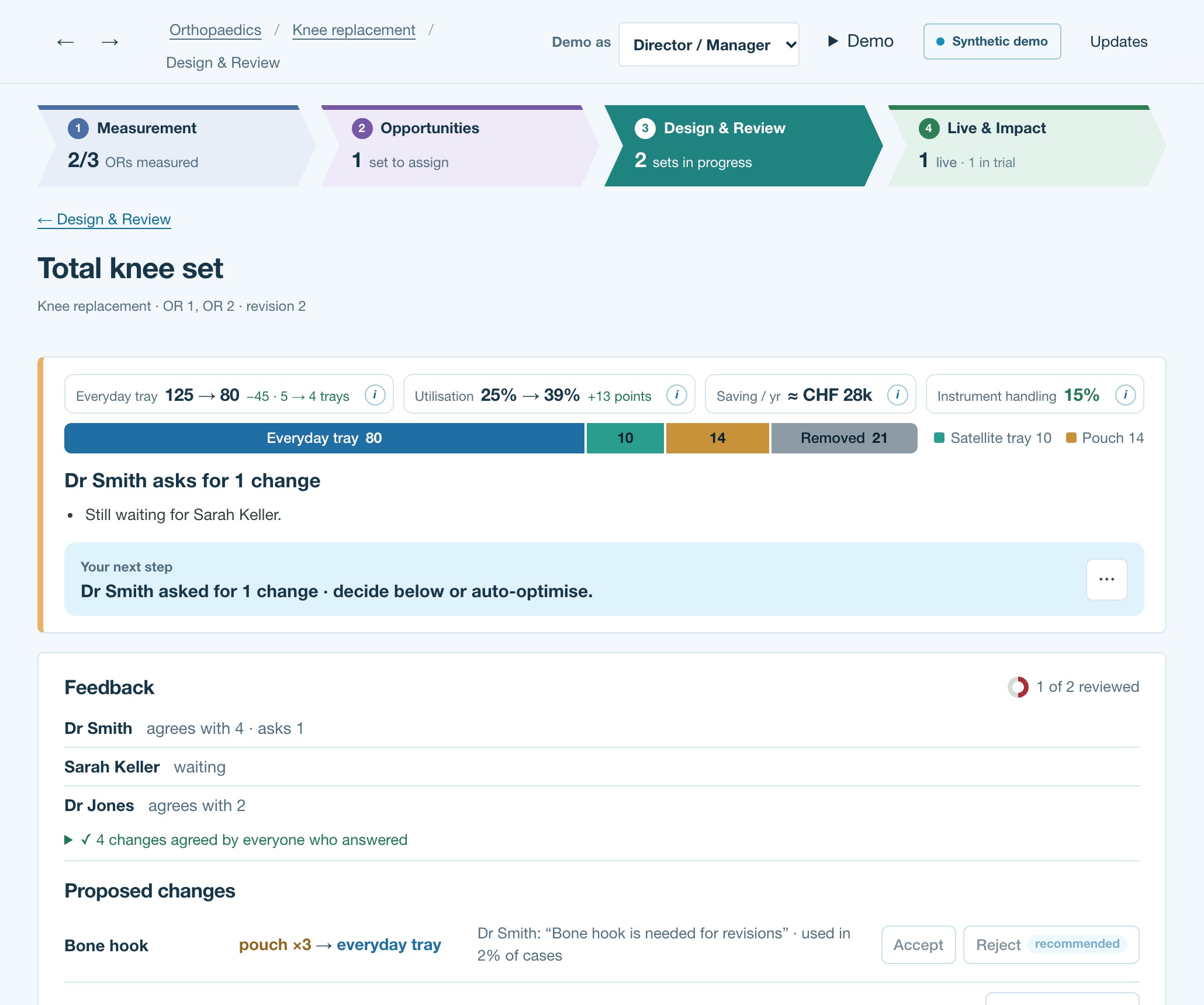
Task: Click the Removed 21 bar segment
Action: click(x=844, y=438)
